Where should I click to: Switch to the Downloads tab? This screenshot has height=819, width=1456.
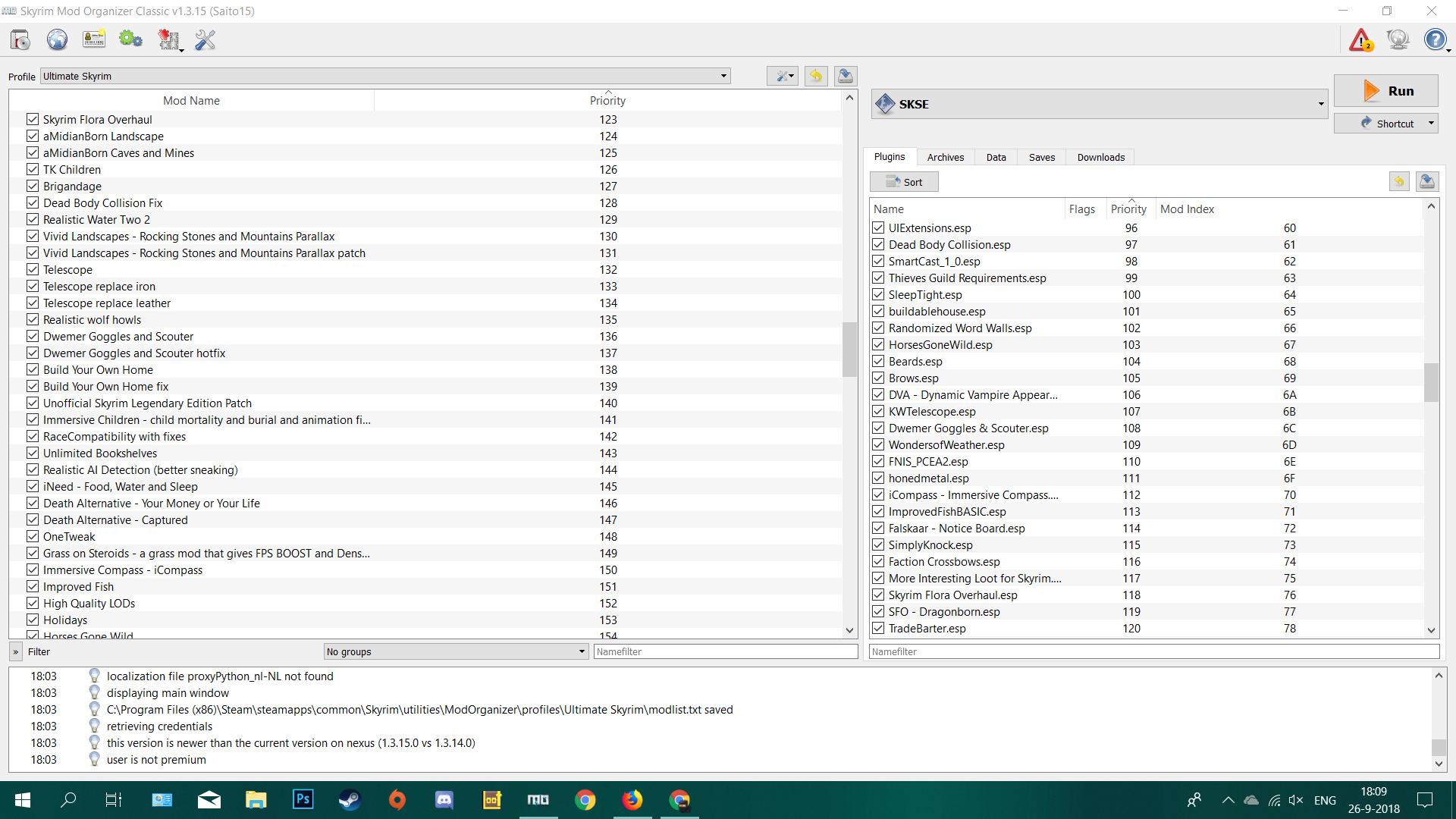(1101, 157)
